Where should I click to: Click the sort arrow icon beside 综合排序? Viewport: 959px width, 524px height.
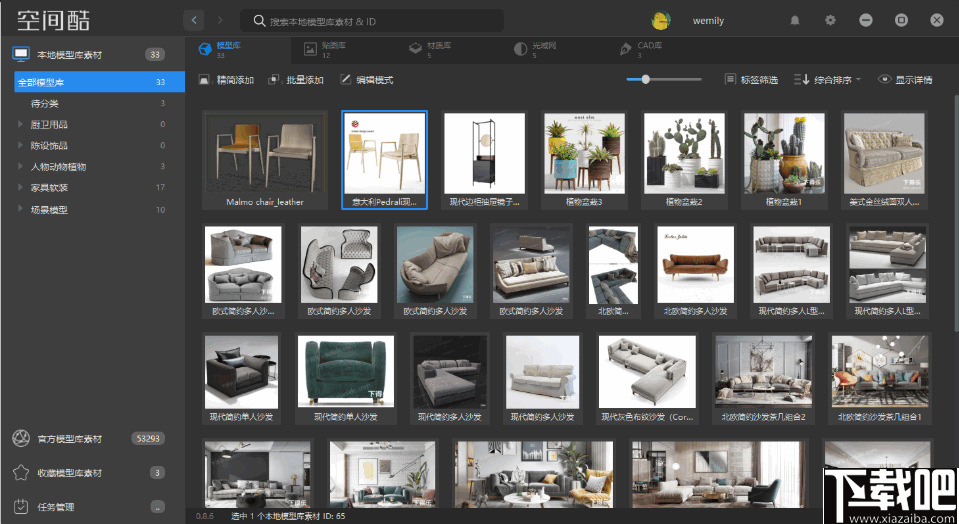(x=801, y=79)
